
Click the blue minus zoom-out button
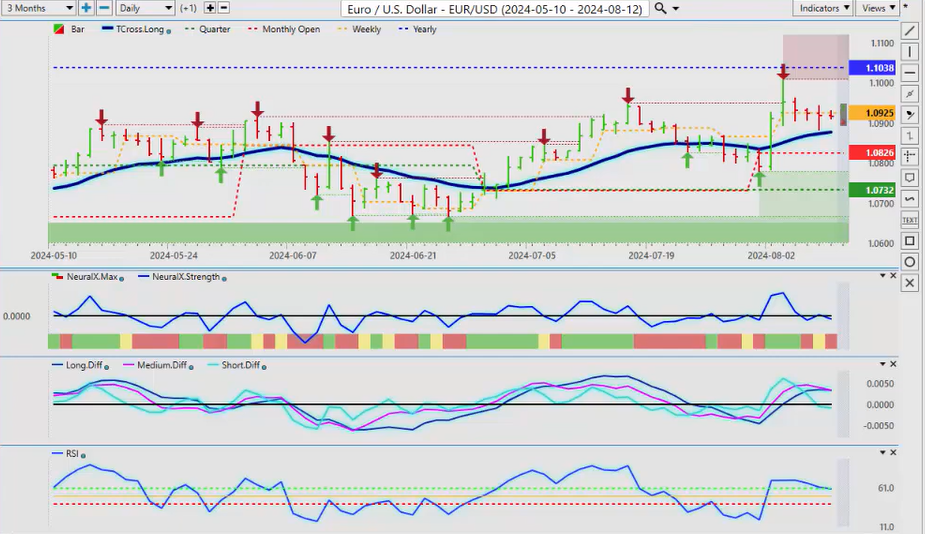pos(104,8)
